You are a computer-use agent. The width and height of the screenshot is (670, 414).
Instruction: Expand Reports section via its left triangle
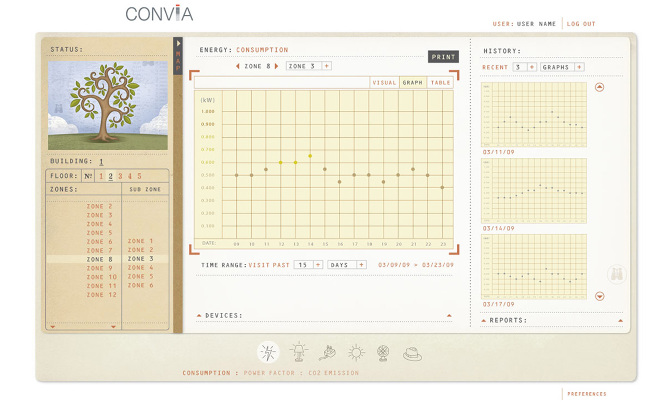point(484,320)
